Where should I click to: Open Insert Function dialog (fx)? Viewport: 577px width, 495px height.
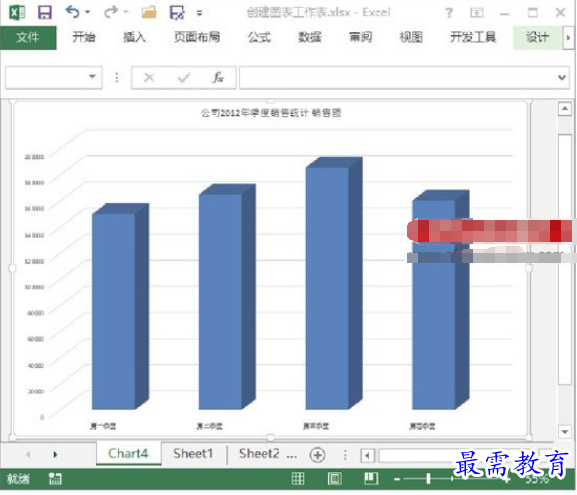pyautogui.click(x=218, y=77)
